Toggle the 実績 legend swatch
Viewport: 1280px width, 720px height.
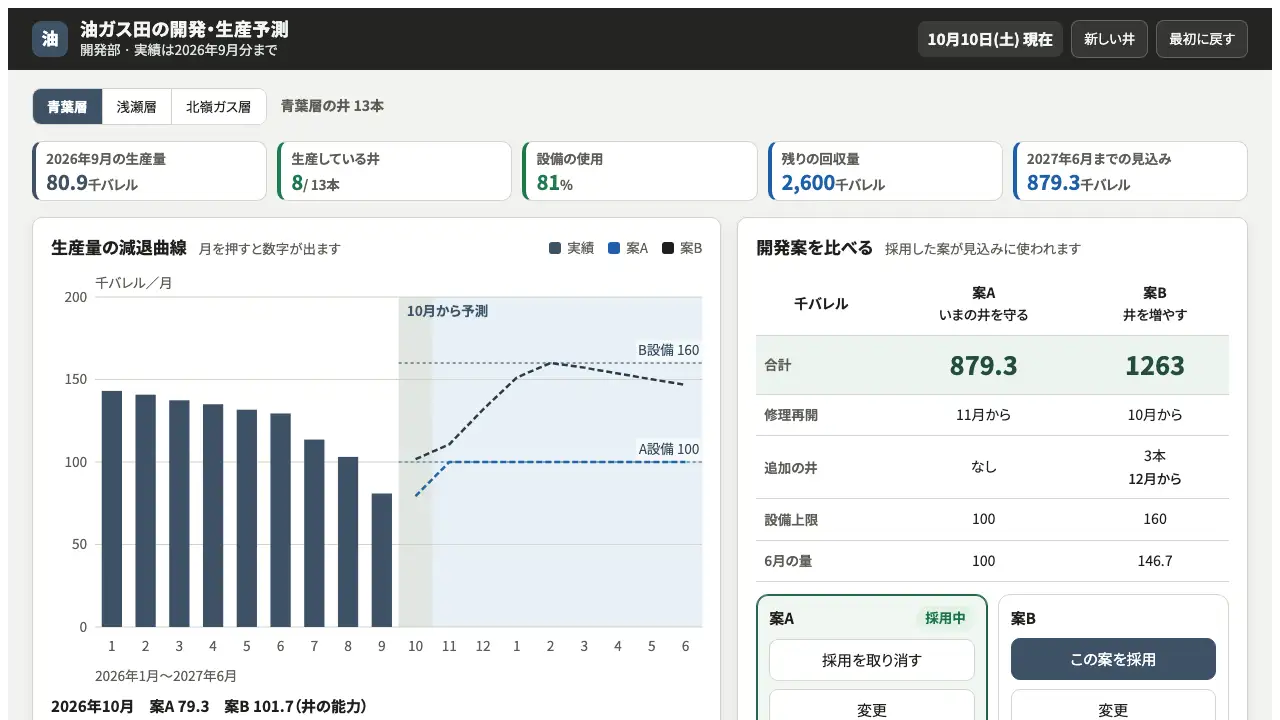click(x=555, y=248)
